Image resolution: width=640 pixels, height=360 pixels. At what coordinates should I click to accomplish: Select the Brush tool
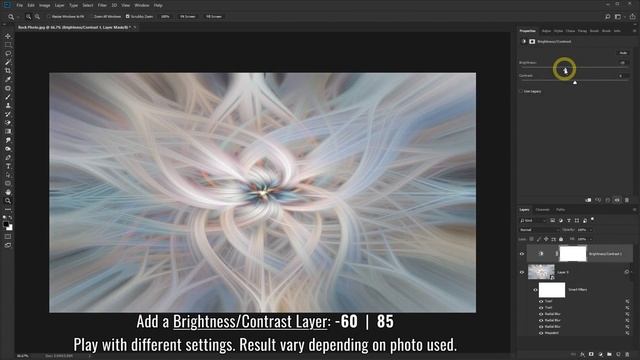click(8, 97)
